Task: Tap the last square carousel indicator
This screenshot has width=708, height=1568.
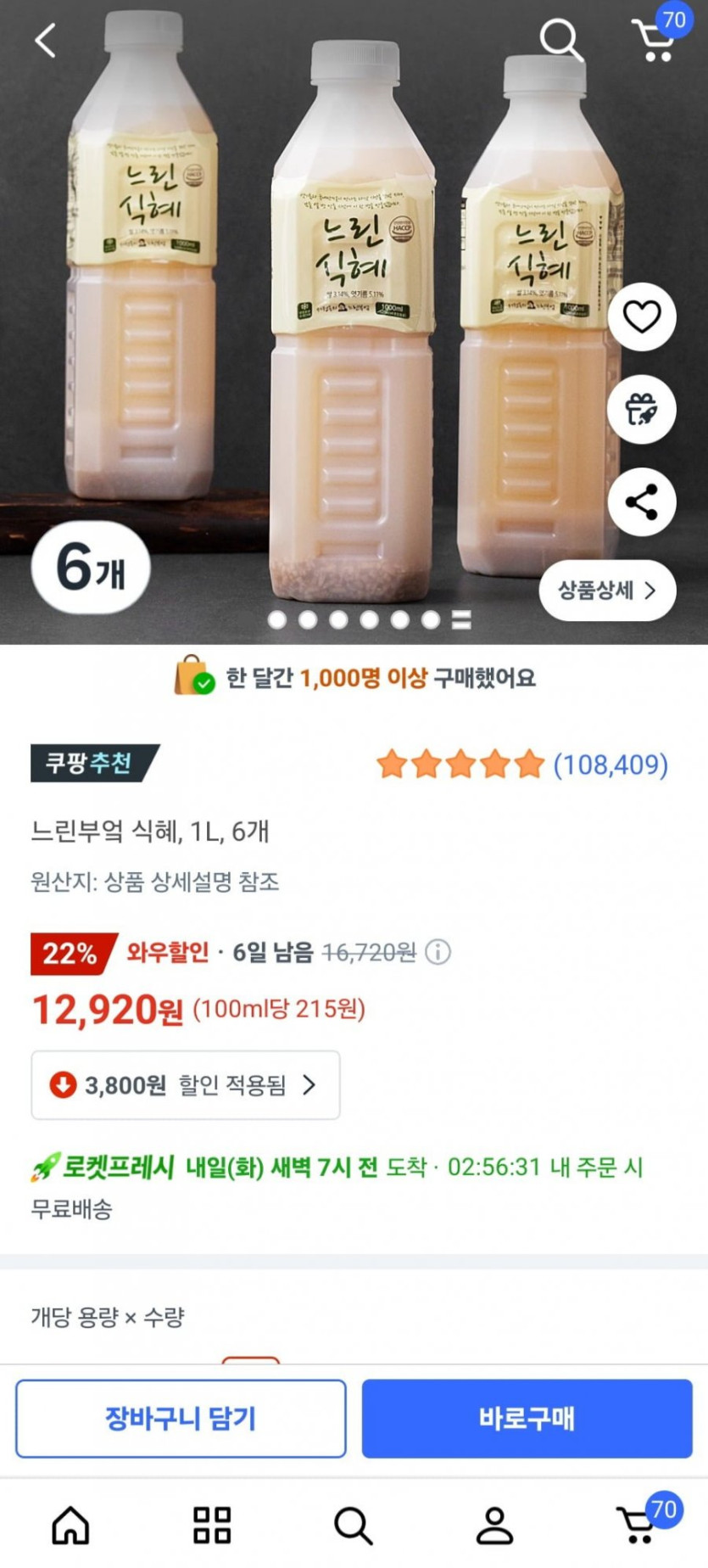Action: (461, 620)
